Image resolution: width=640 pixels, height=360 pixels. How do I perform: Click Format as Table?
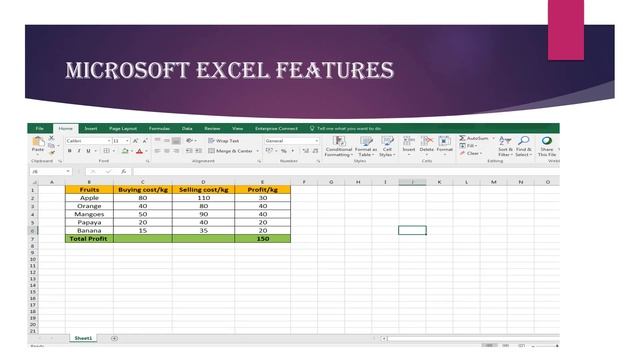[x=366, y=147]
